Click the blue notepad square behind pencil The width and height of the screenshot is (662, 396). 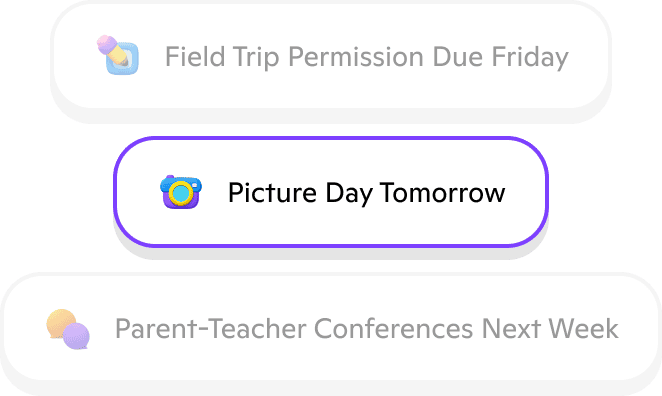tap(124, 59)
